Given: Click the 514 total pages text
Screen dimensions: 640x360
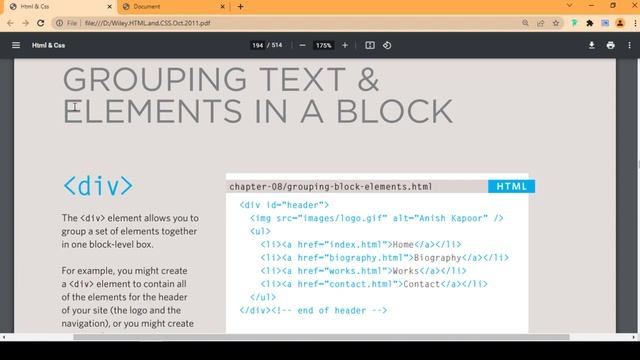Looking at the screenshot, I should (277, 45).
